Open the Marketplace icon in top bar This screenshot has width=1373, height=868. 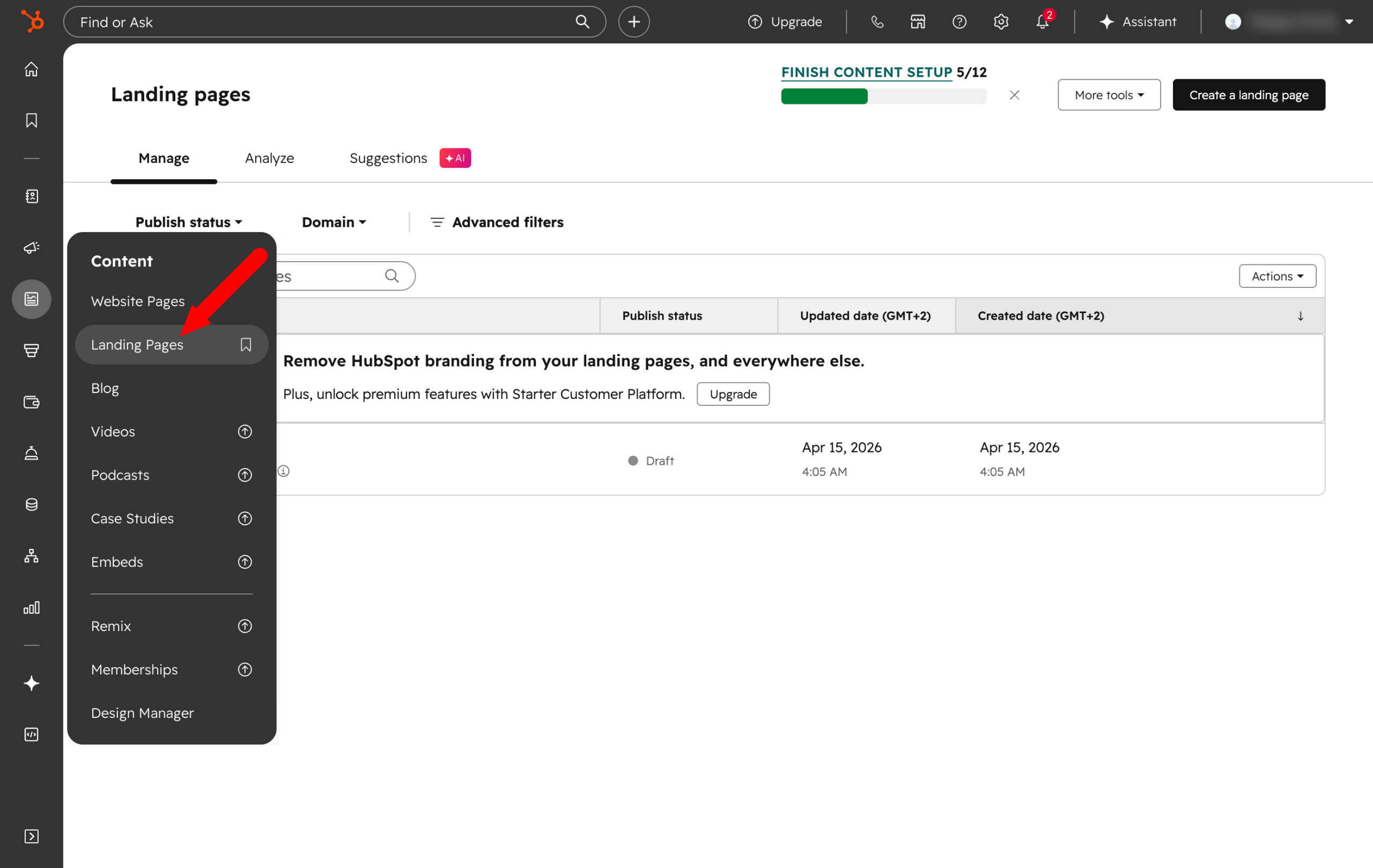coord(918,21)
